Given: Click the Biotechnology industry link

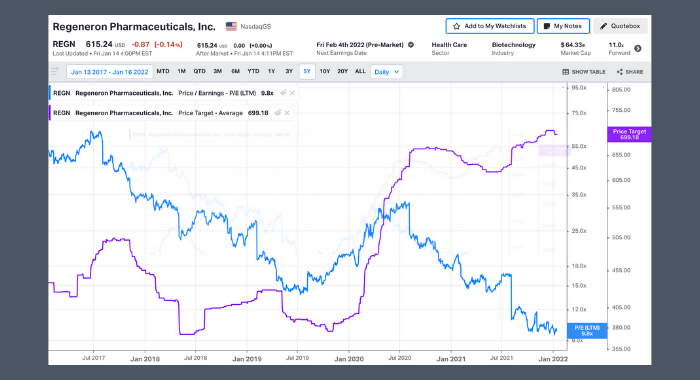Looking at the screenshot, I should (513, 45).
